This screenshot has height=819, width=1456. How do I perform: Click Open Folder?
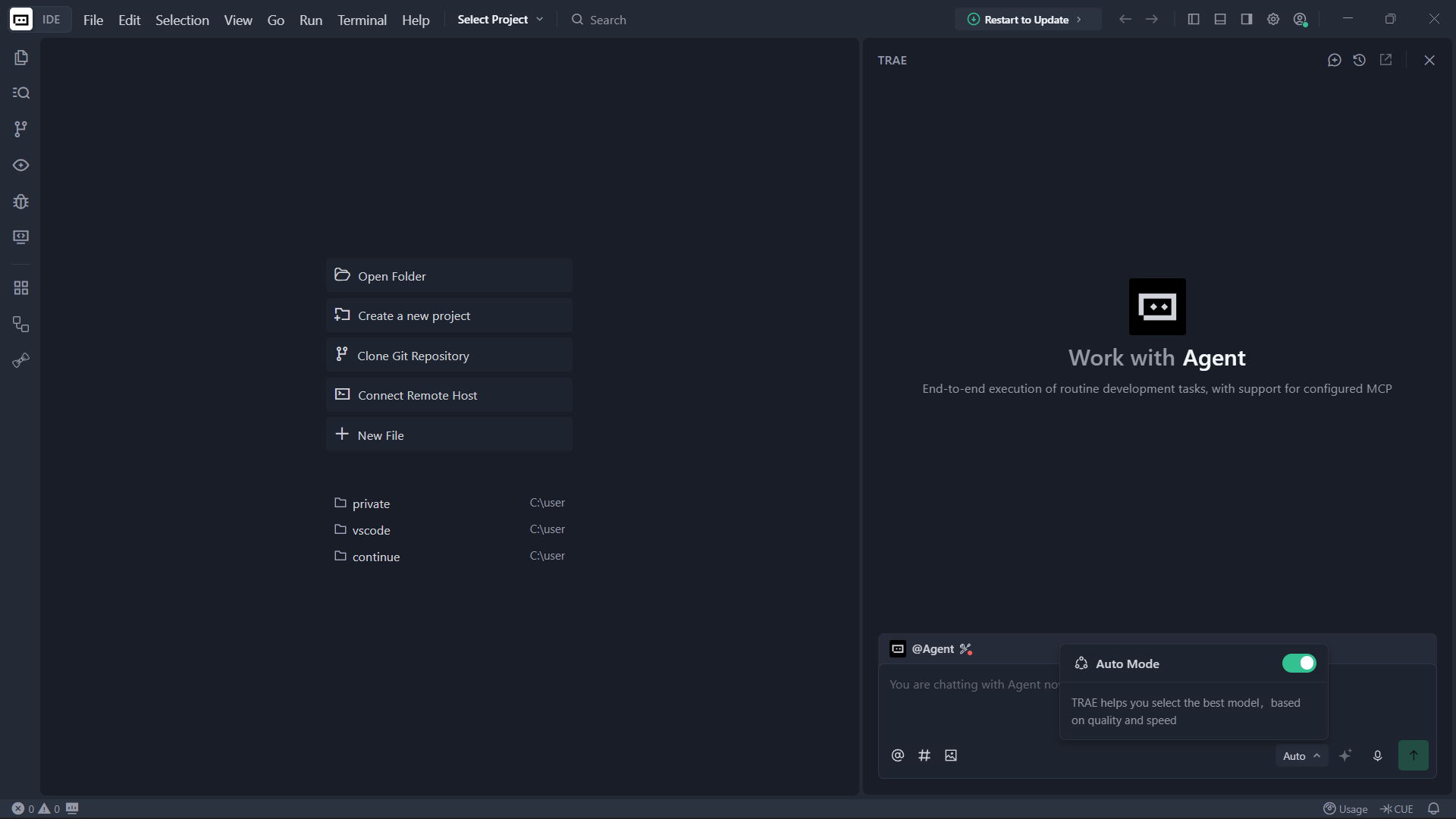[x=449, y=275]
